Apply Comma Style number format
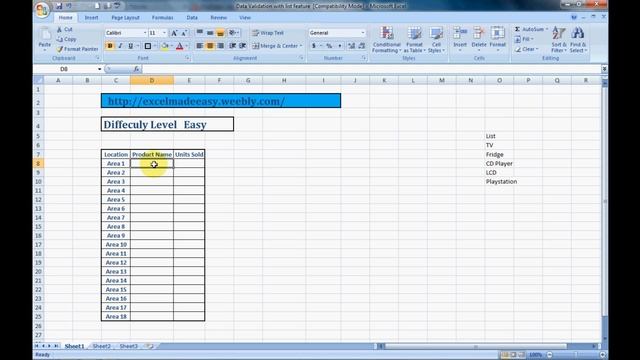The image size is (640, 360). point(339,46)
